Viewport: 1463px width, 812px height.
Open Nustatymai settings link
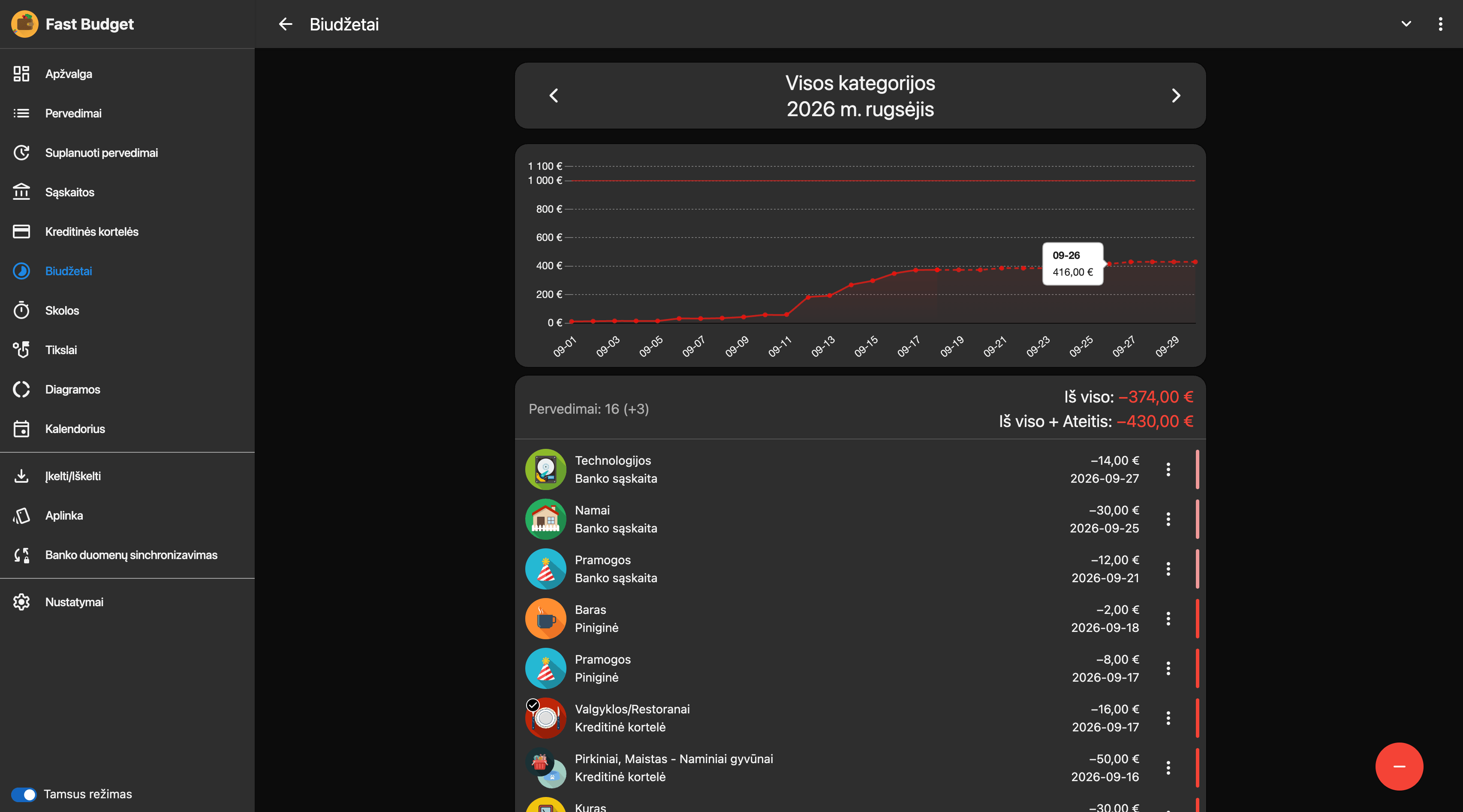[x=127, y=602]
